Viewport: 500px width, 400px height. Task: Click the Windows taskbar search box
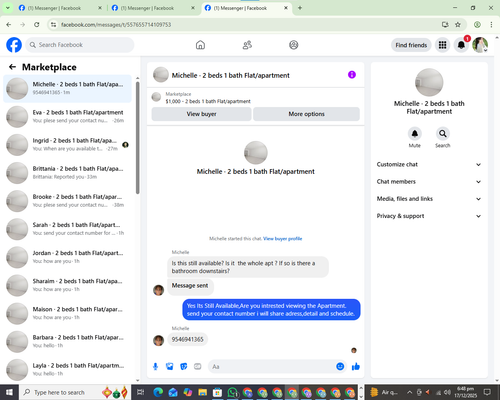pyautogui.click(x=74, y=392)
